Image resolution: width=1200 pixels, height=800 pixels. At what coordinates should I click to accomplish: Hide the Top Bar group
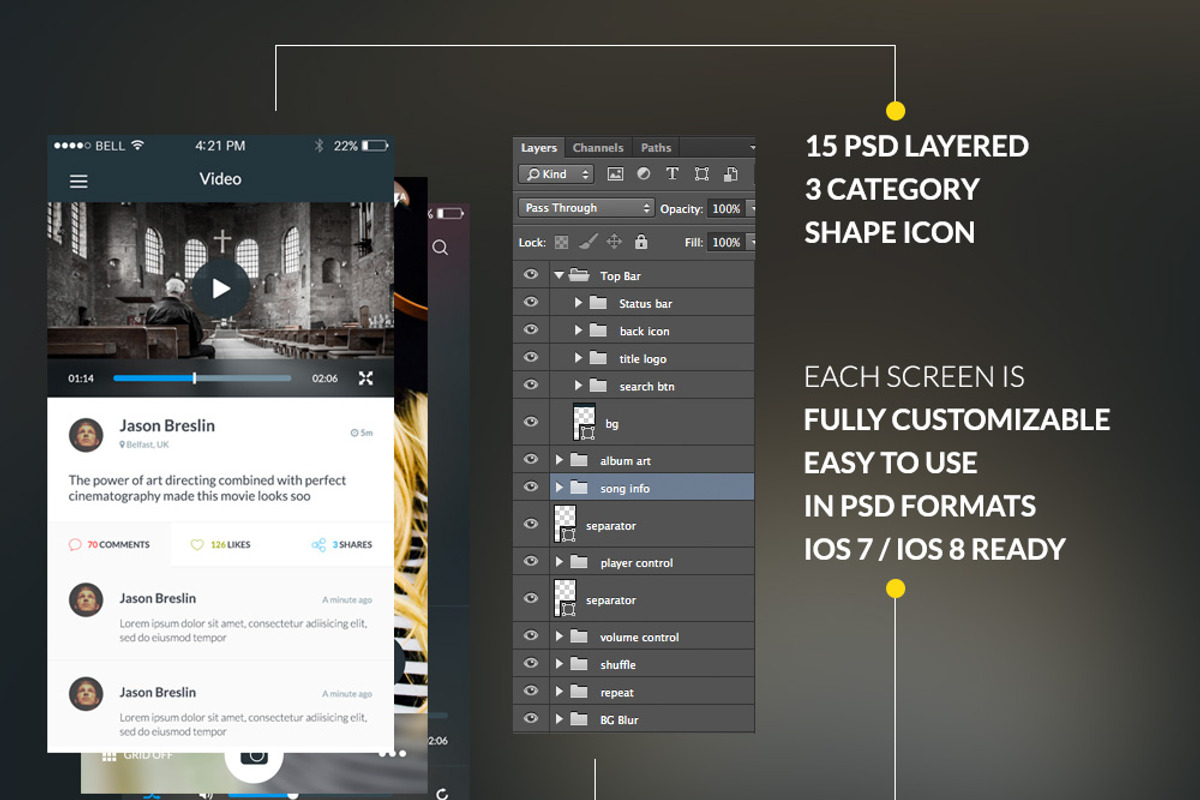531,274
